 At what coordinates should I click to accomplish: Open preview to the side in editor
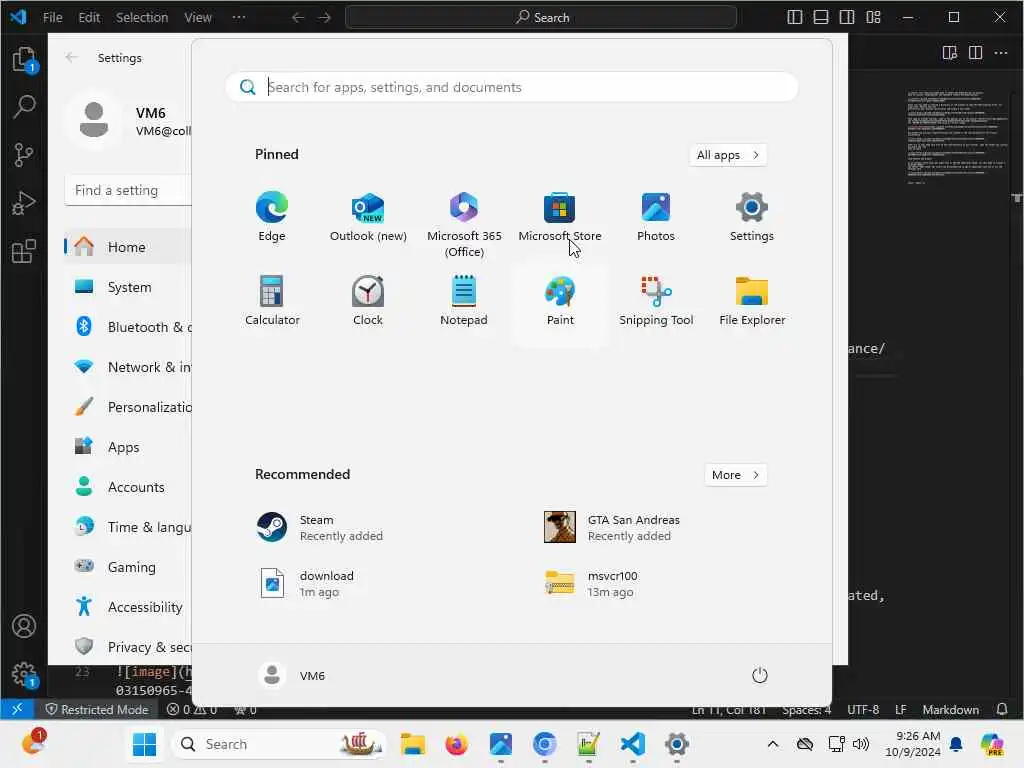(x=950, y=52)
